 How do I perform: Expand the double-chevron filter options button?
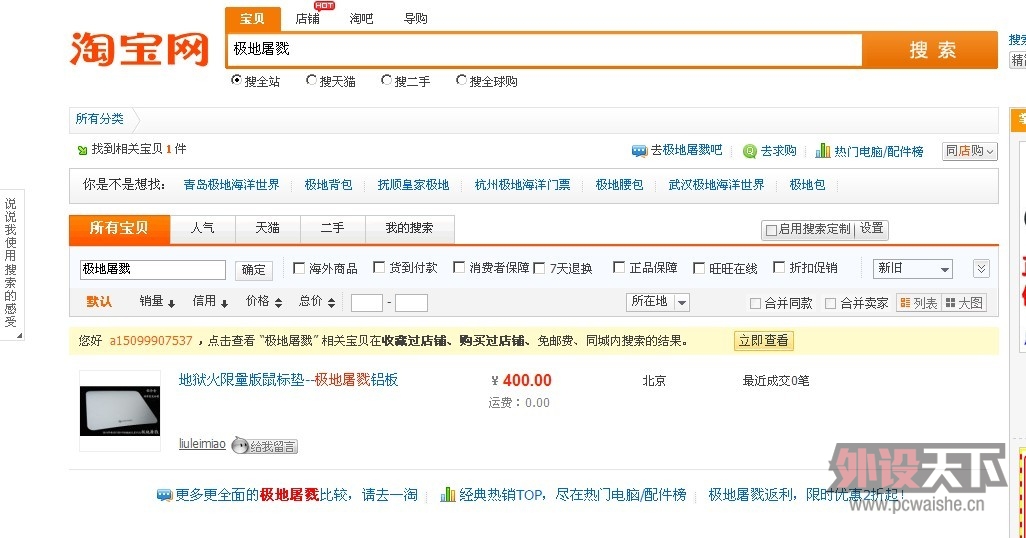[x=981, y=268]
